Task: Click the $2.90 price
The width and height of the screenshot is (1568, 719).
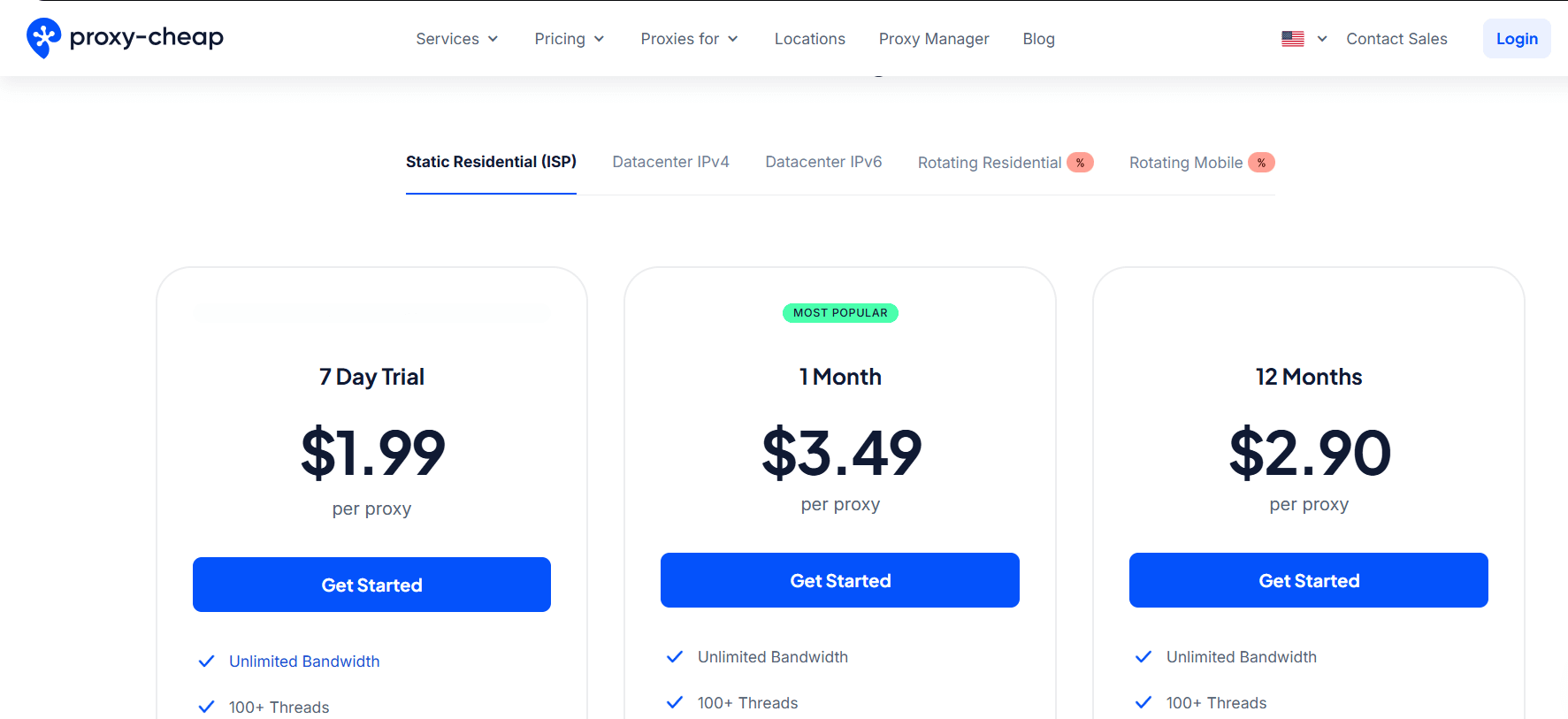Action: (1310, 453)
